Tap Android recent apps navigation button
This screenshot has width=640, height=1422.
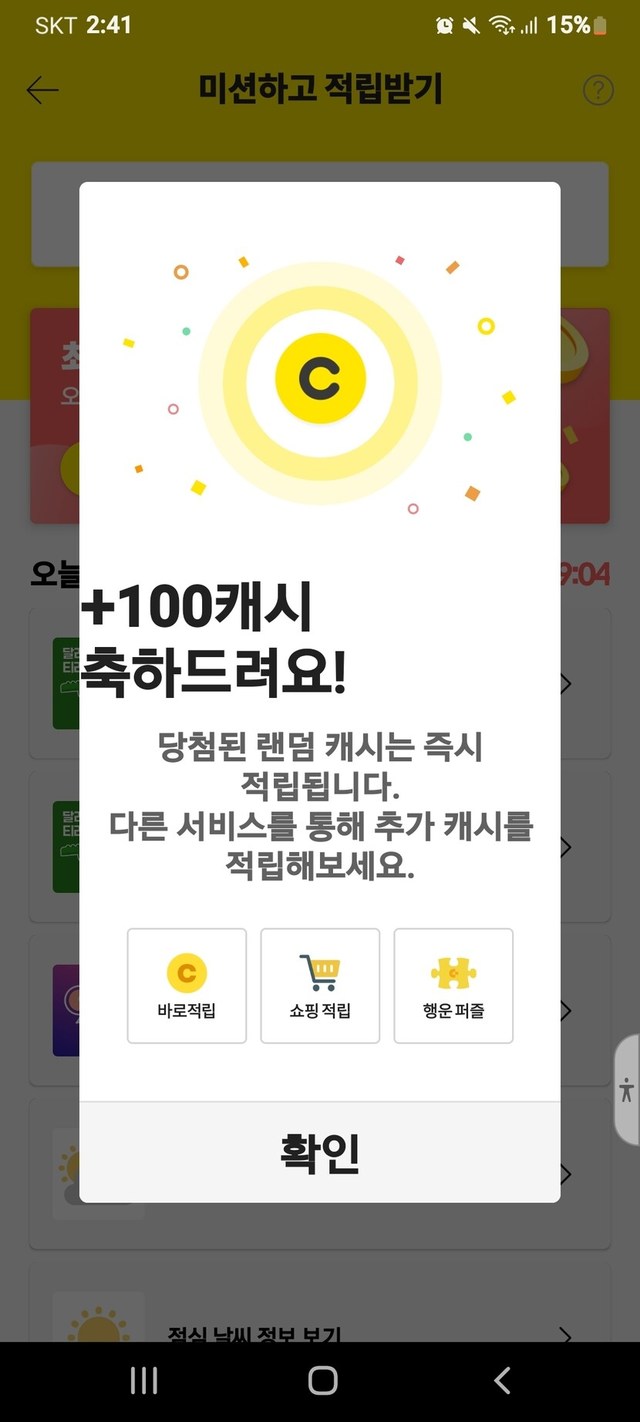pyautogui.click(x=144, y=1381)
